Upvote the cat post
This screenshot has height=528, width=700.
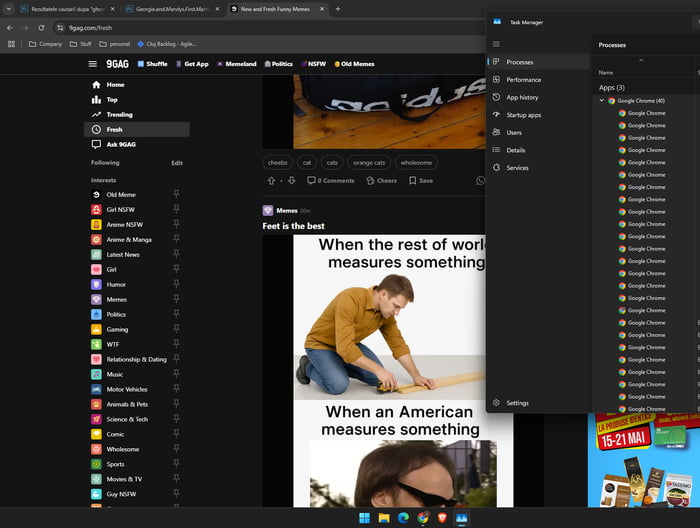271,181
